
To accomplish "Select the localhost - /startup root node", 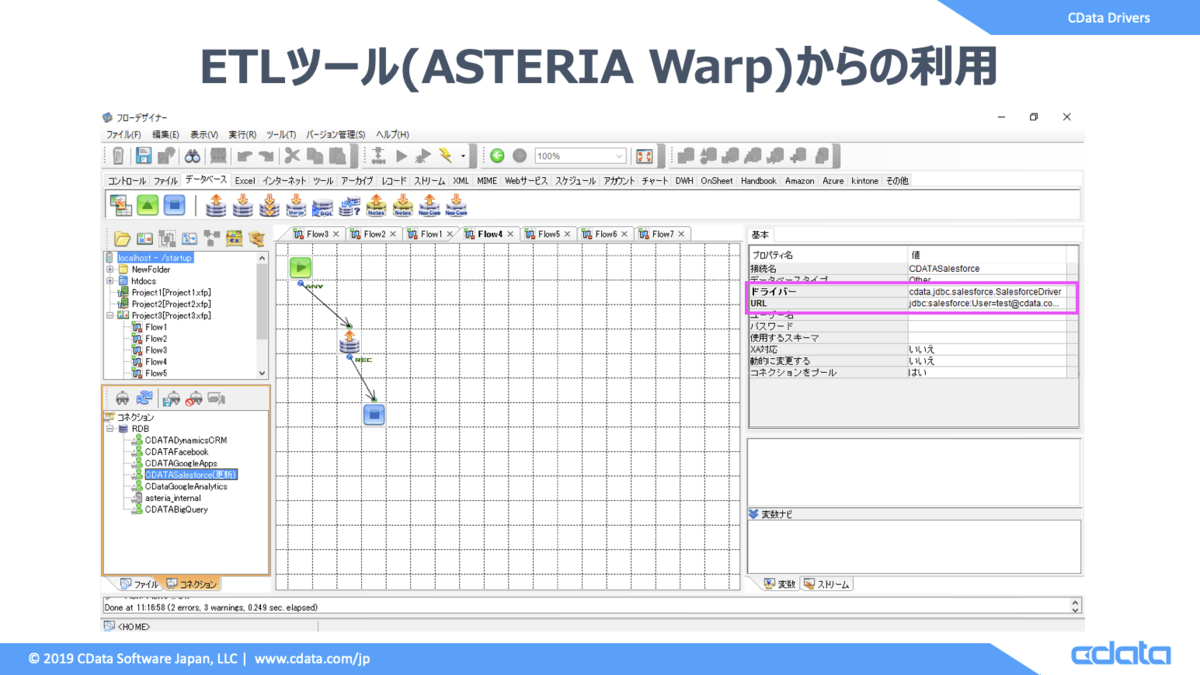I will [x=154, y=258].
